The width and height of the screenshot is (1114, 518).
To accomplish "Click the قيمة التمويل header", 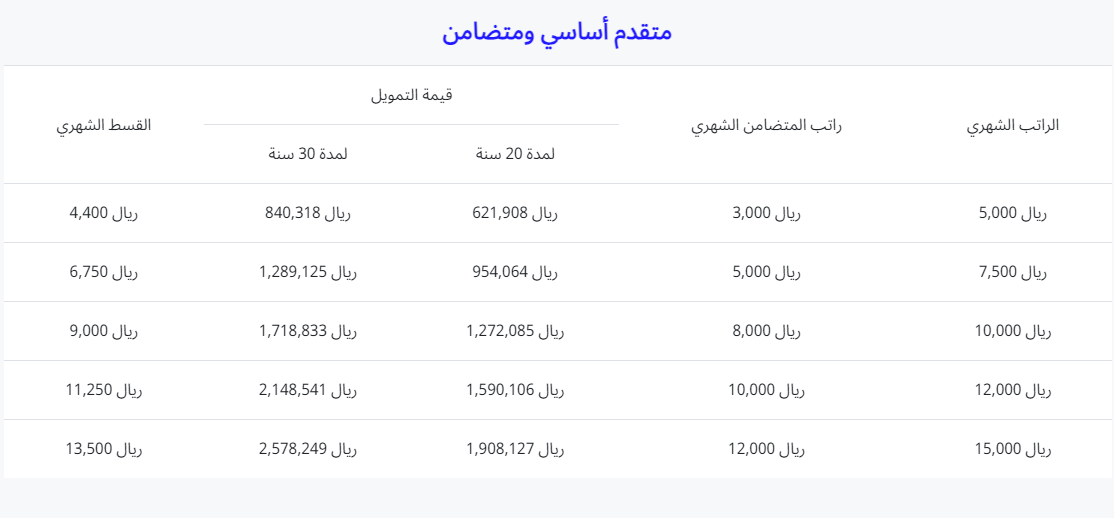I will 411,96.
